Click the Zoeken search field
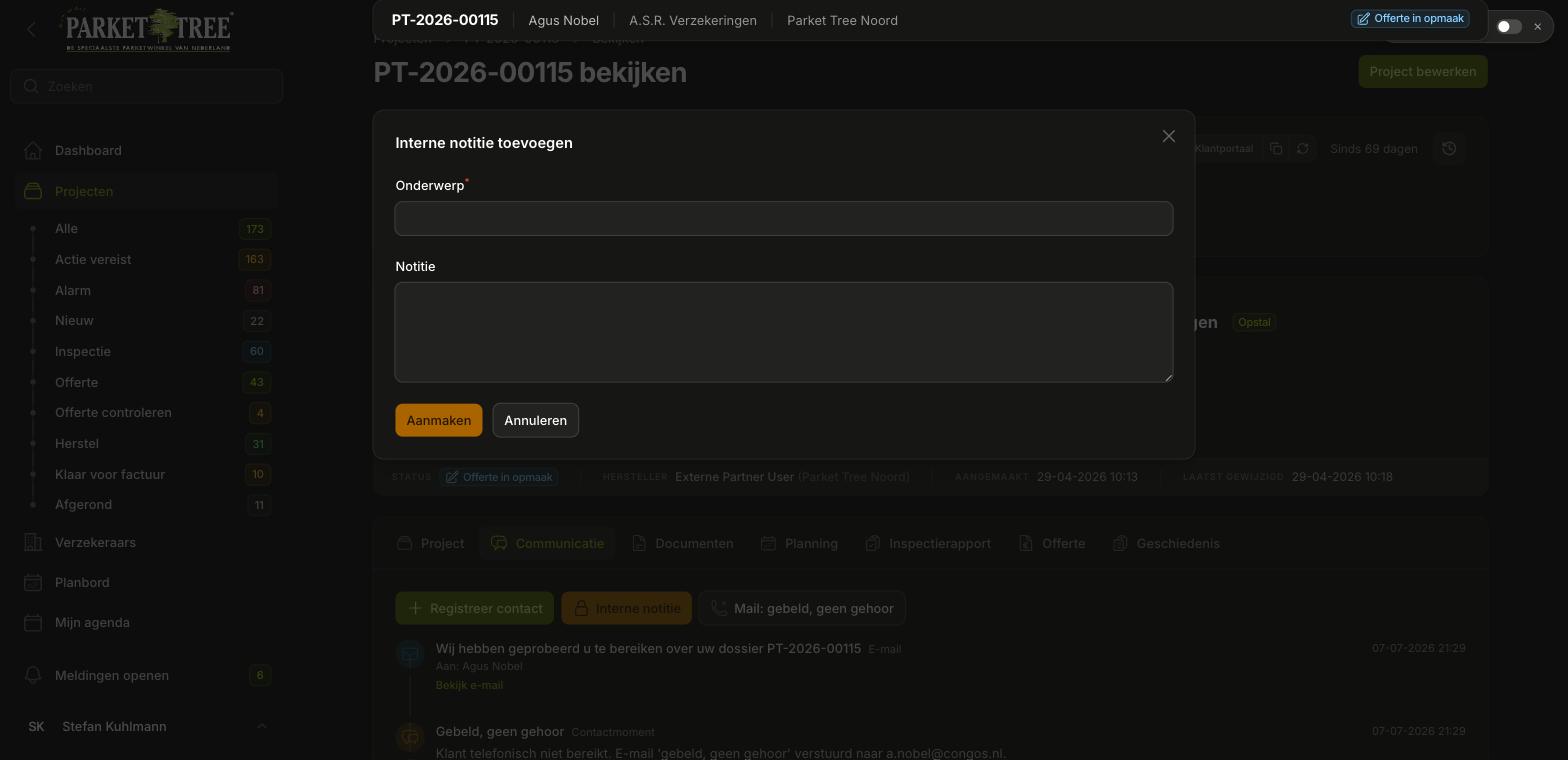The image size is (1568, 760). pos(147,86)
